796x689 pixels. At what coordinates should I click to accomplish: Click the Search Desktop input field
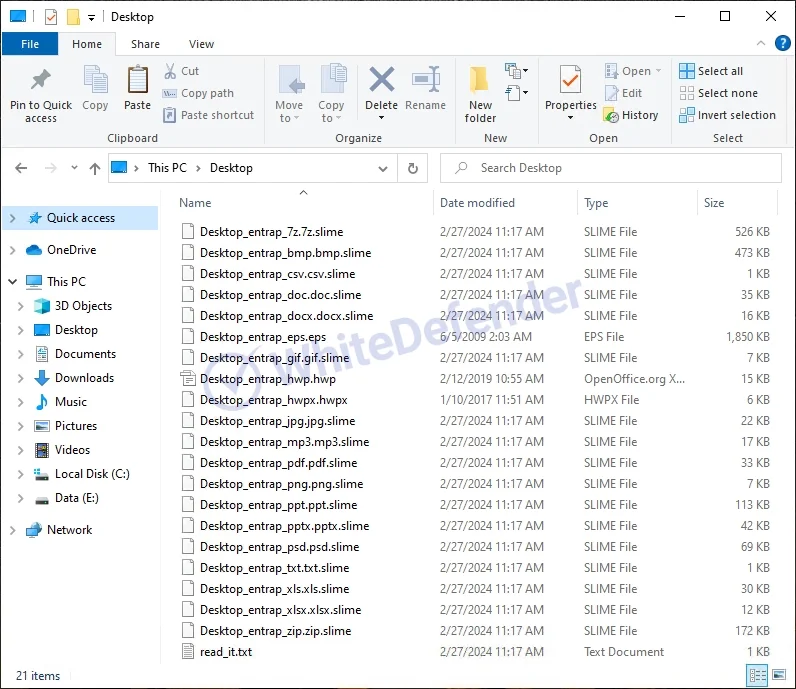tap(610, 168)
